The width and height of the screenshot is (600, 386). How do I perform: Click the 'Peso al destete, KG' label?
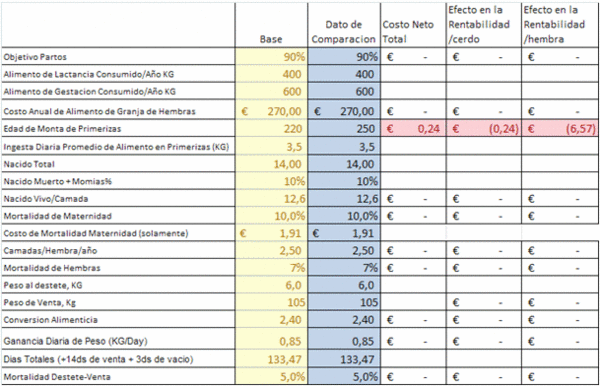[x=43, y=285]
